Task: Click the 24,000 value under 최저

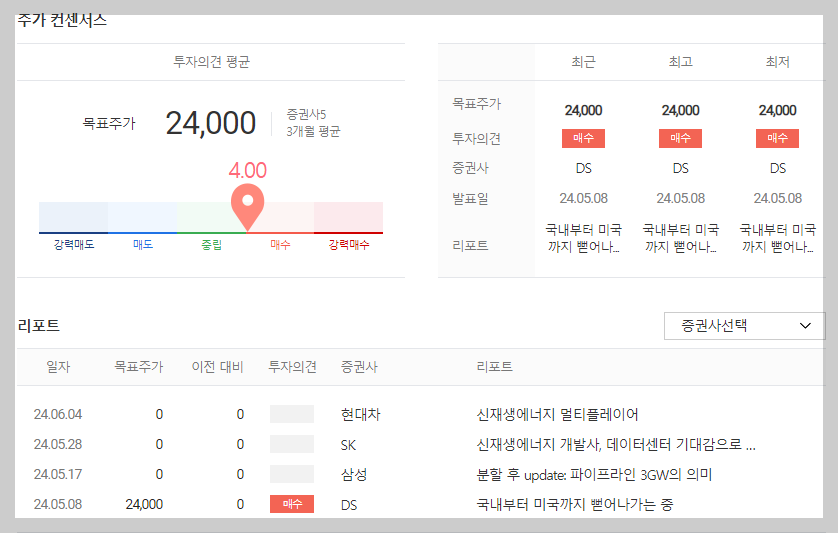Action: [778, 110]
